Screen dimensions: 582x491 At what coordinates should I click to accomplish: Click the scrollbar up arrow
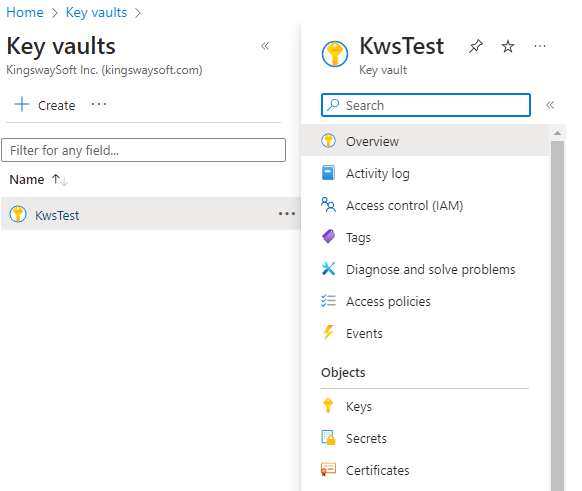557,133
